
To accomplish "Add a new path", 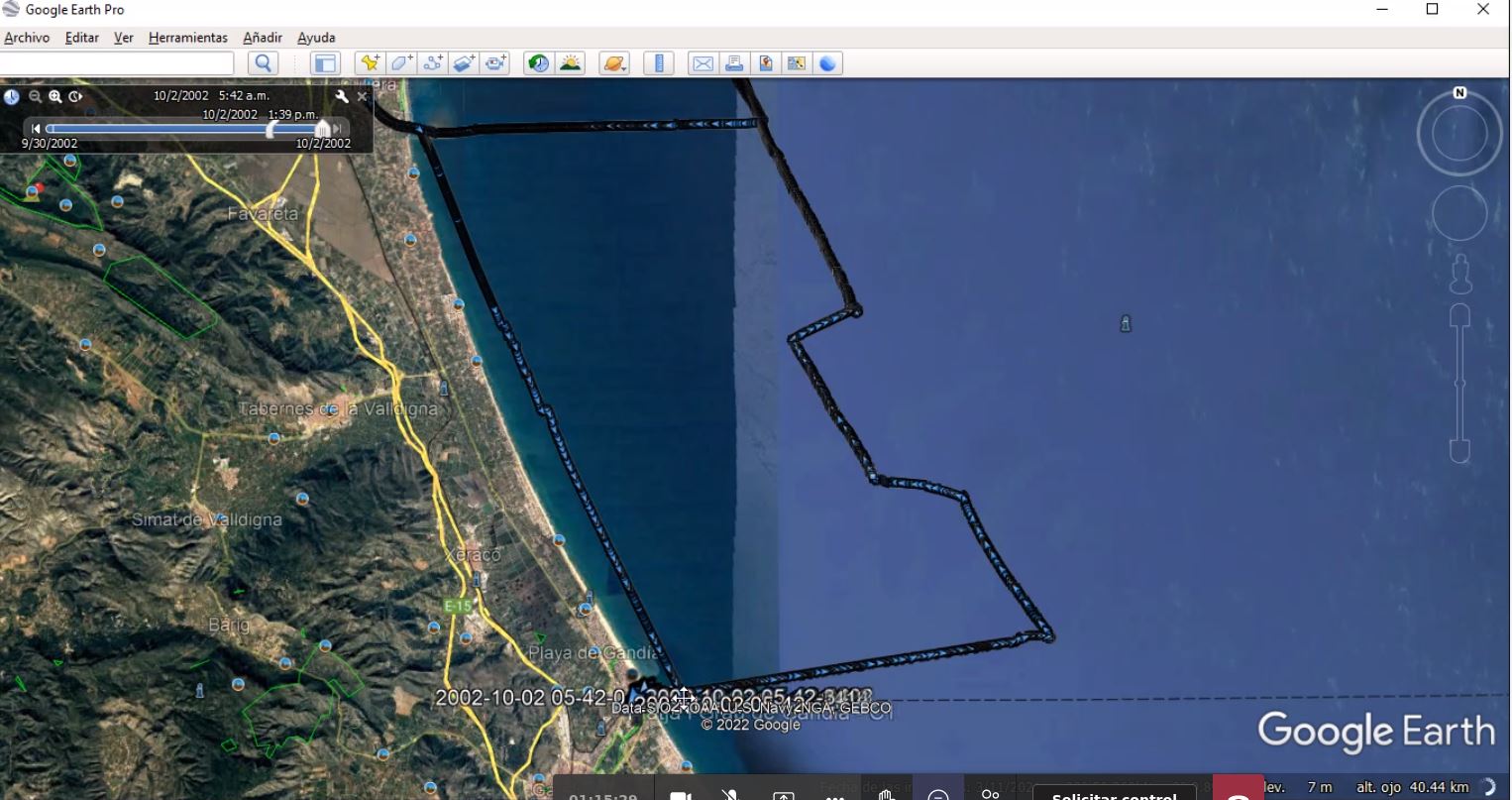I will (433, 63).
